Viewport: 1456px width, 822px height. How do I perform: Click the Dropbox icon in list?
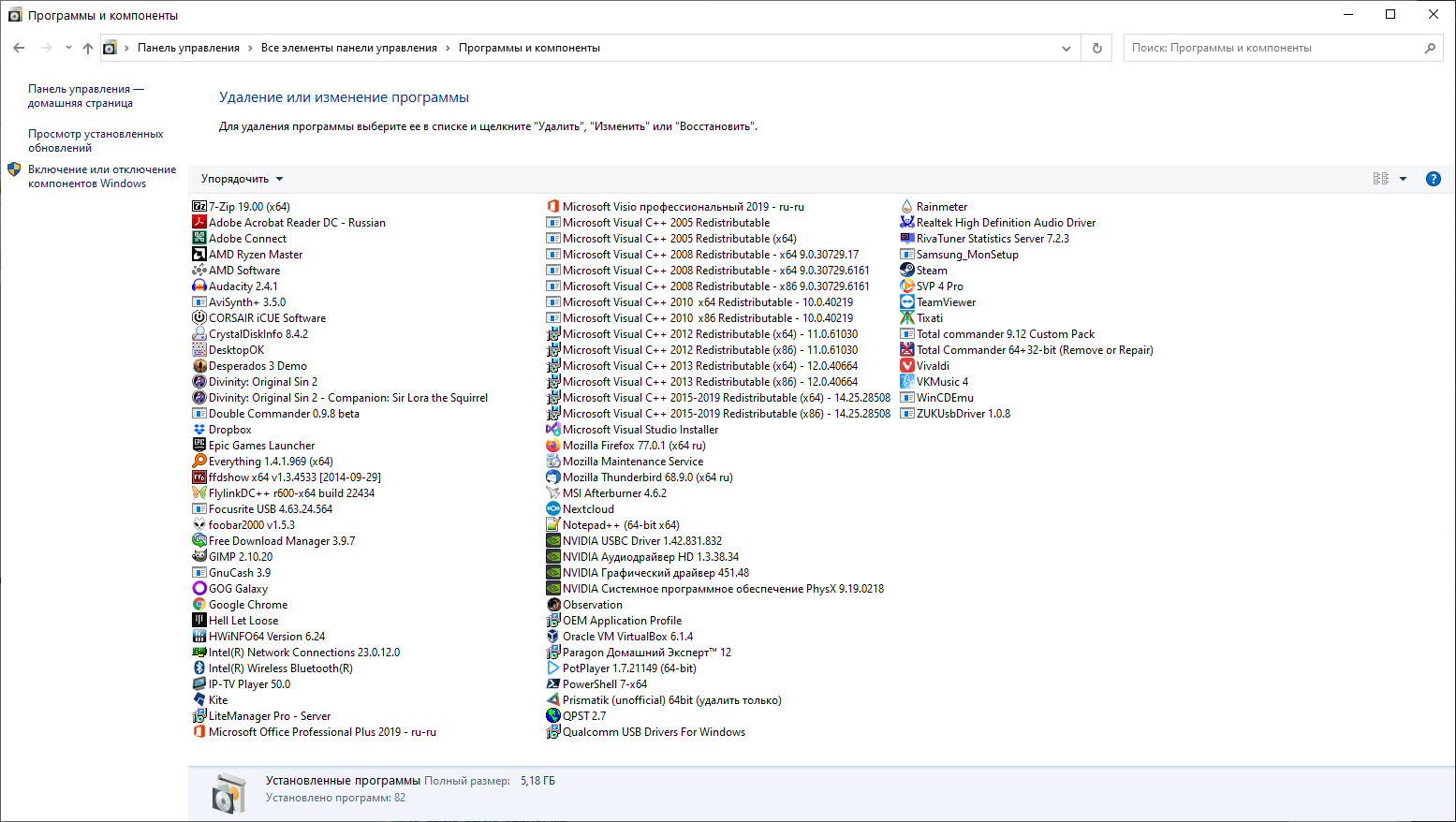point(199,430)
